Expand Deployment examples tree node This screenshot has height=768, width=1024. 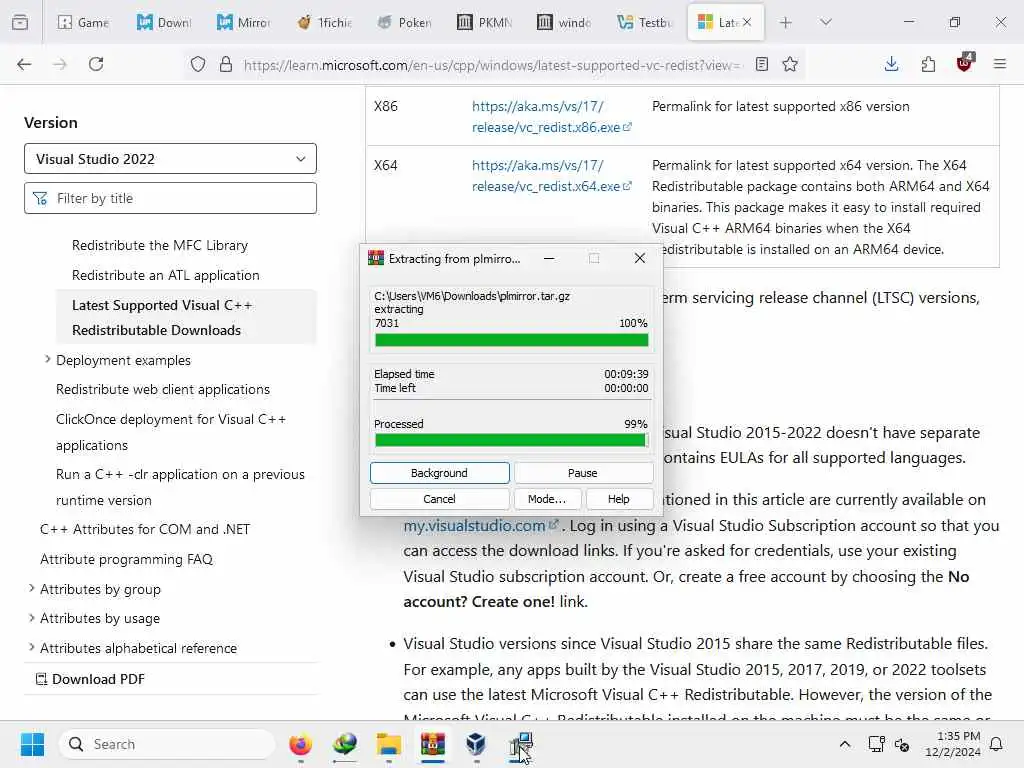click(47, 359)
